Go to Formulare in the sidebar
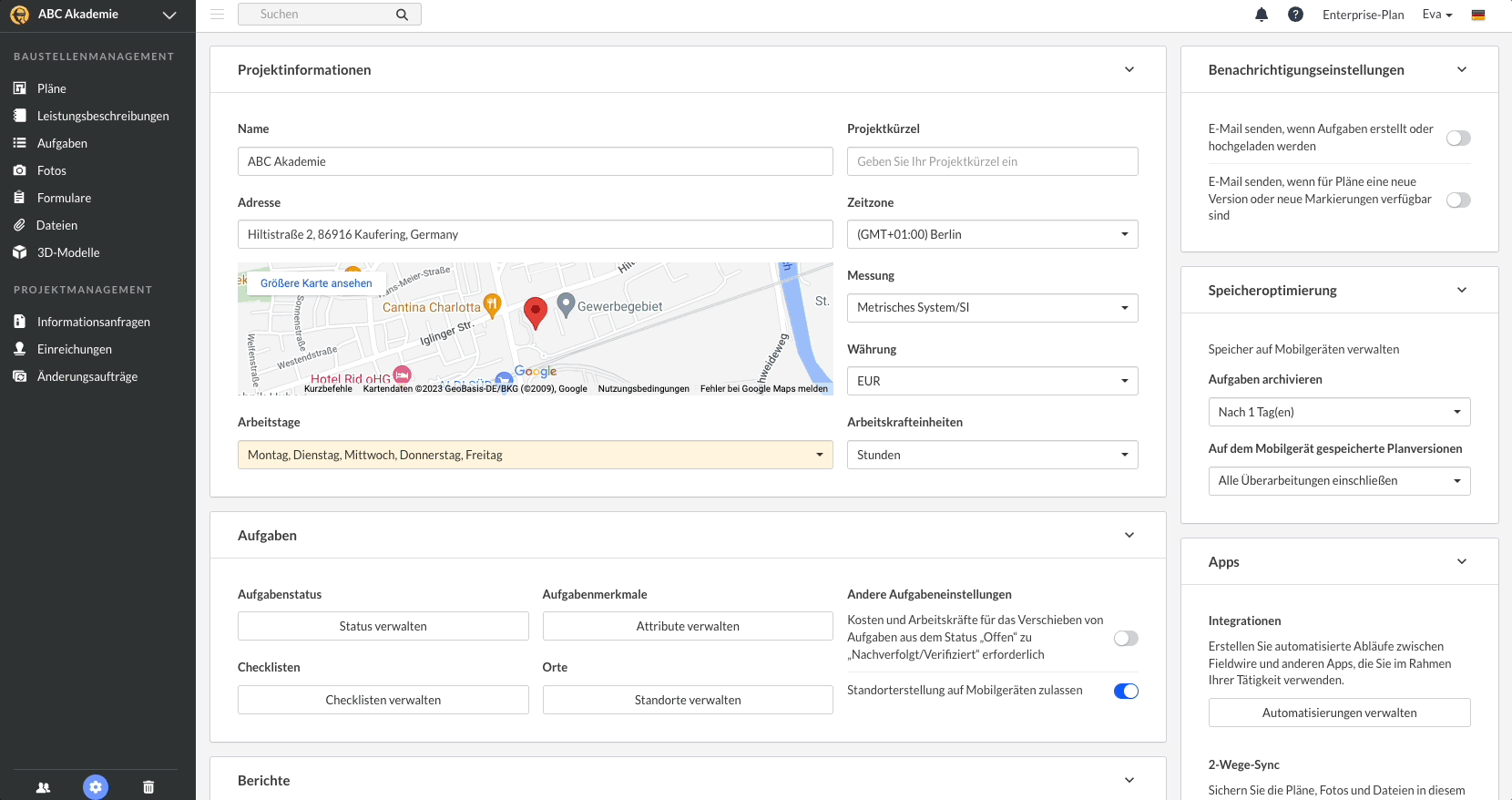 [64, 198]
